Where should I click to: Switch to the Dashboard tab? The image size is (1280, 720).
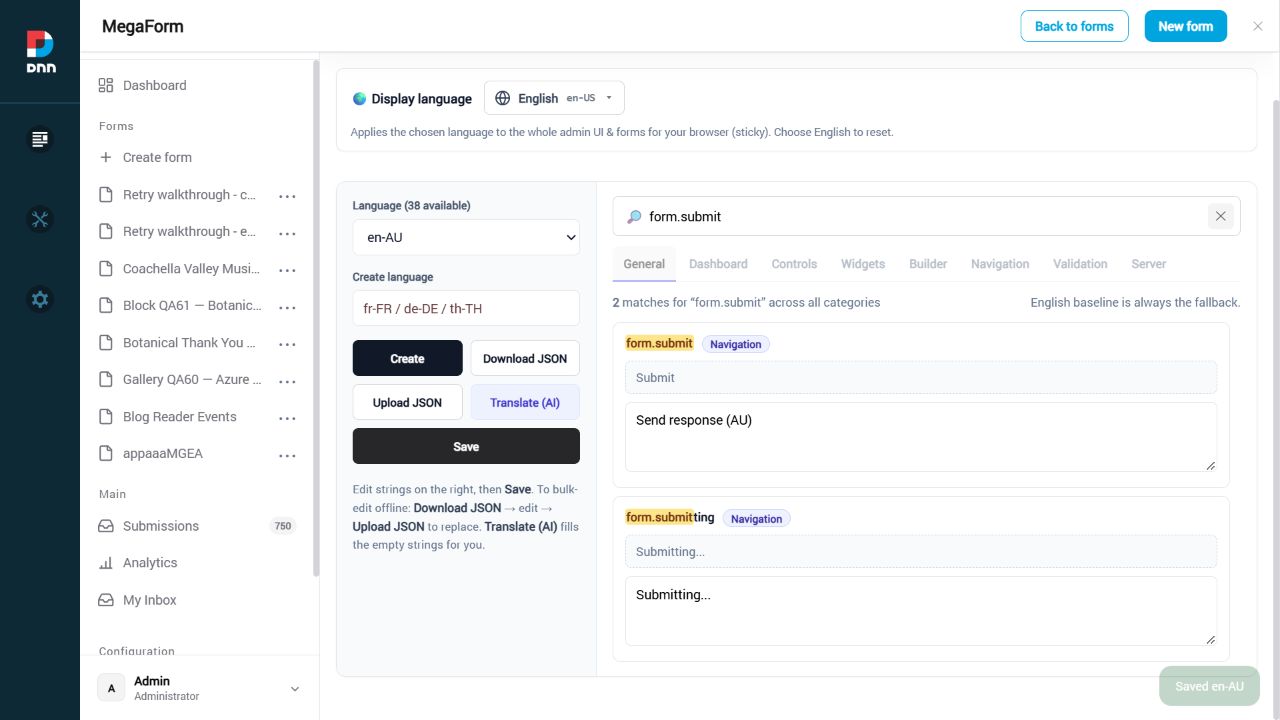coord(718,264)
